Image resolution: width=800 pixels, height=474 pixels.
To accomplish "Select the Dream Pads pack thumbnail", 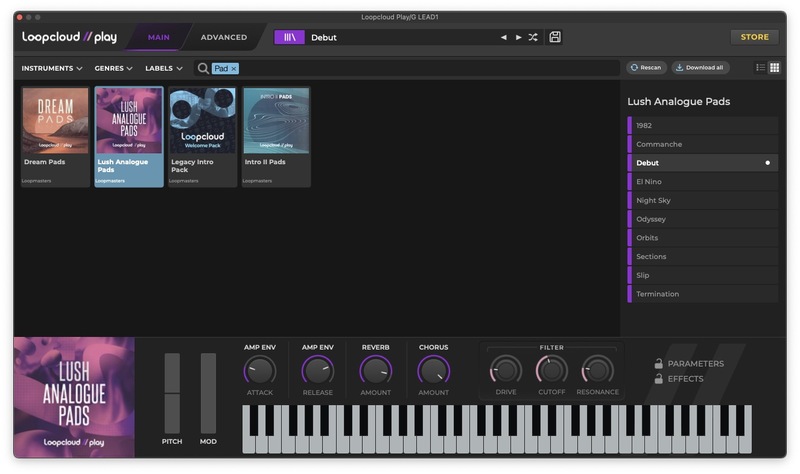I will coord(55,120).
